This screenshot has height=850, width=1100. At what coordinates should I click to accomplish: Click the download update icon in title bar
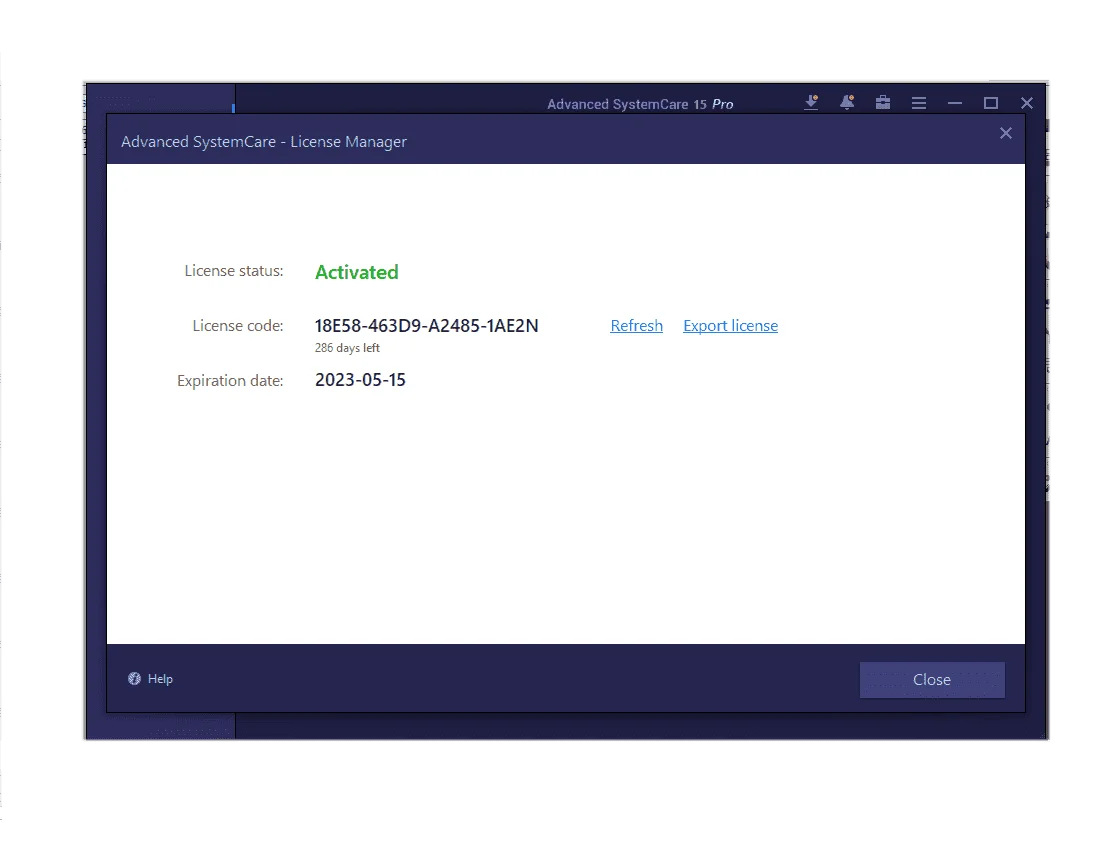point(811,103)
